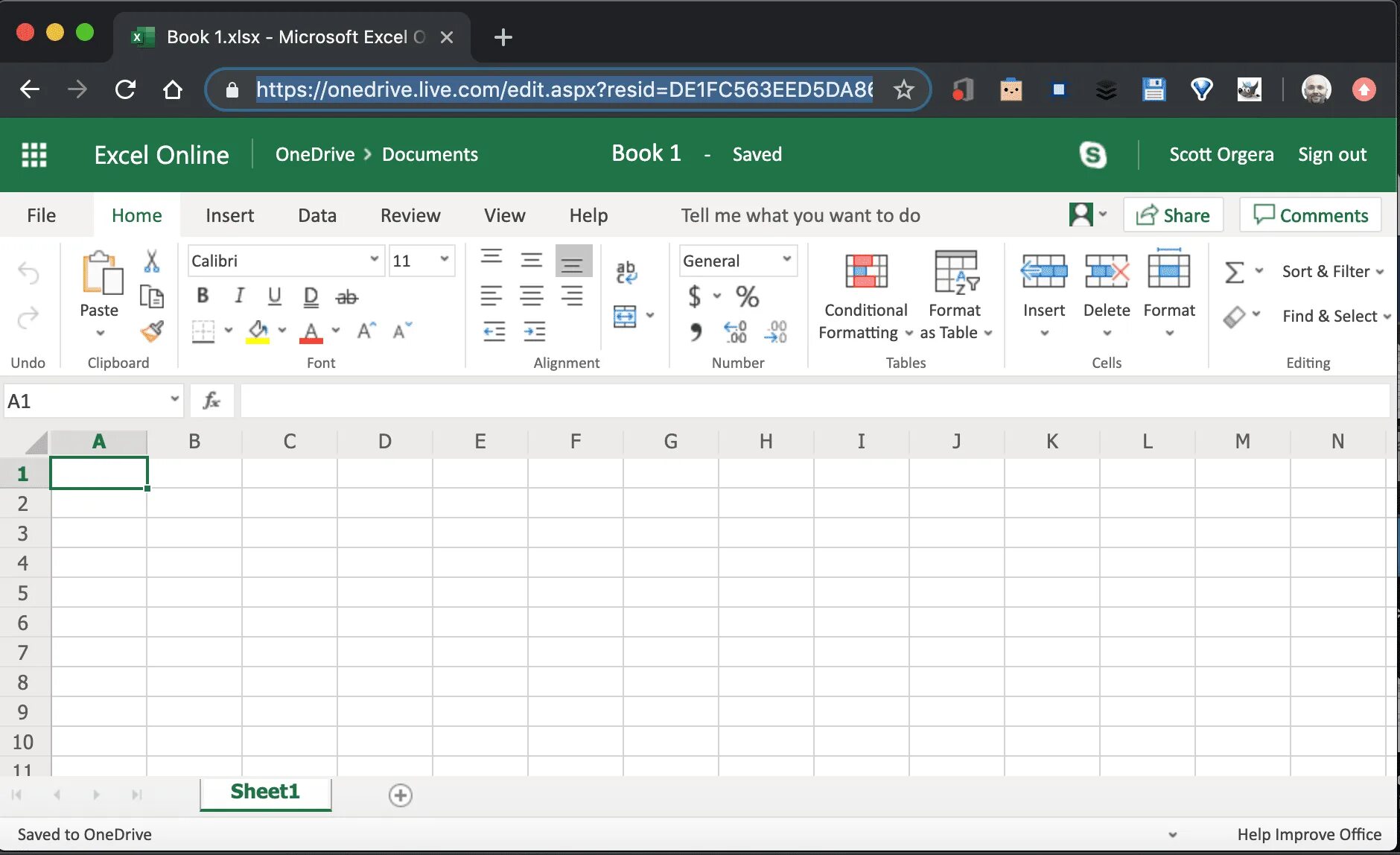Open the Skype icon in header
Image resolution: width=1400 pixels, height=855 pixels.
tap(1092, 155)
